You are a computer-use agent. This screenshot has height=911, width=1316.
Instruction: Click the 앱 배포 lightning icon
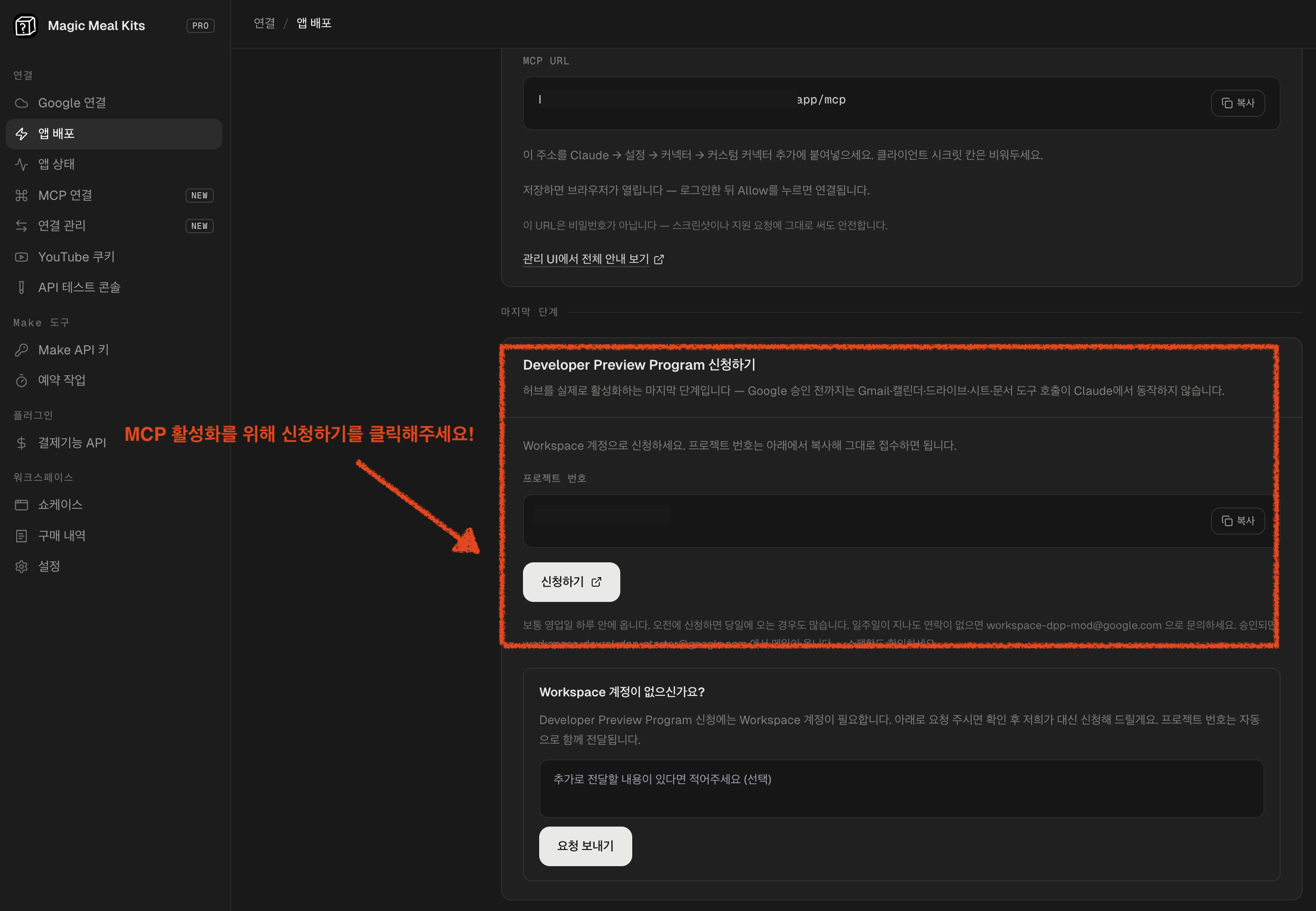(x=21, y=134)
